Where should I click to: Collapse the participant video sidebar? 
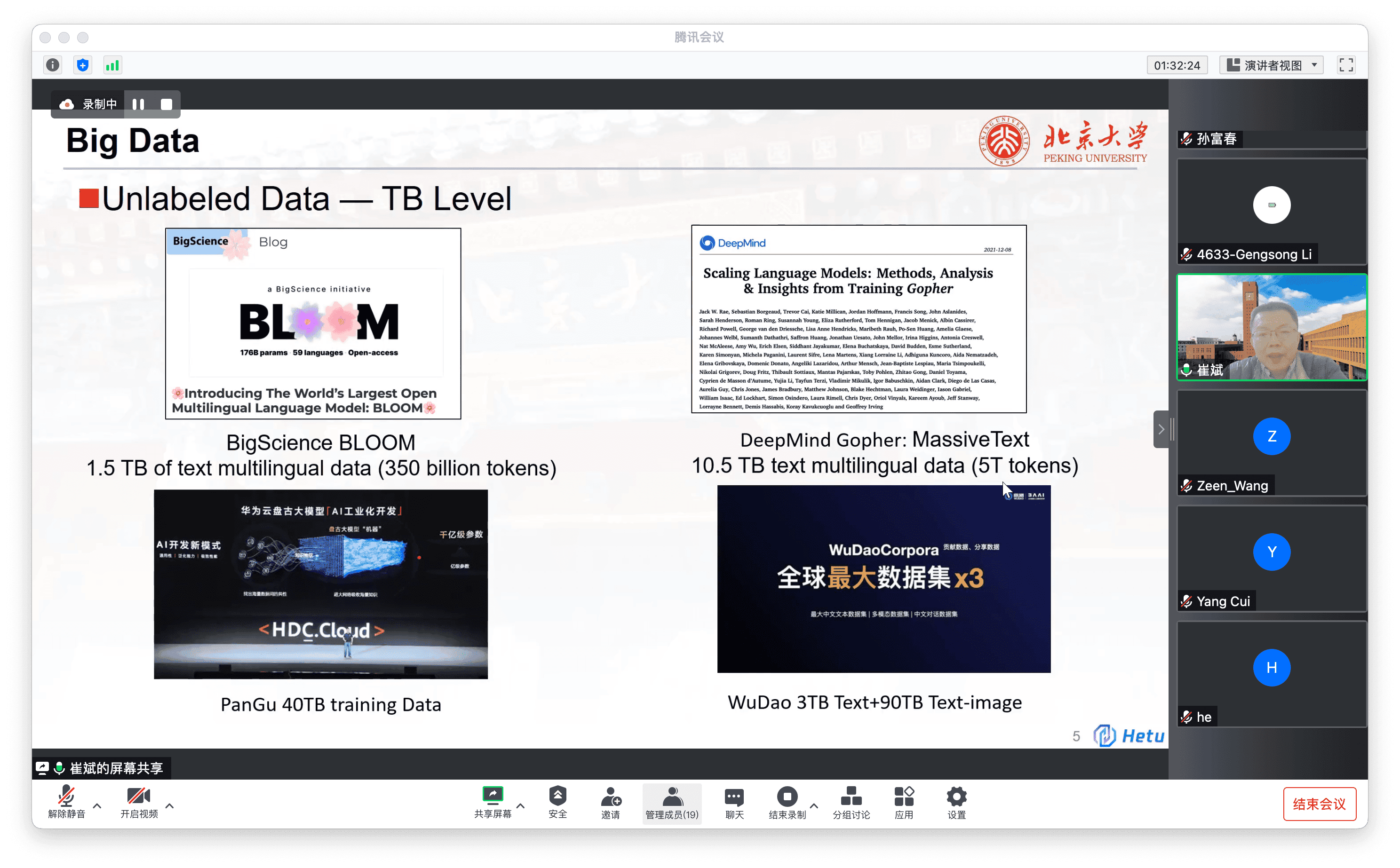pyautogui.click(x=1161, y=429)
